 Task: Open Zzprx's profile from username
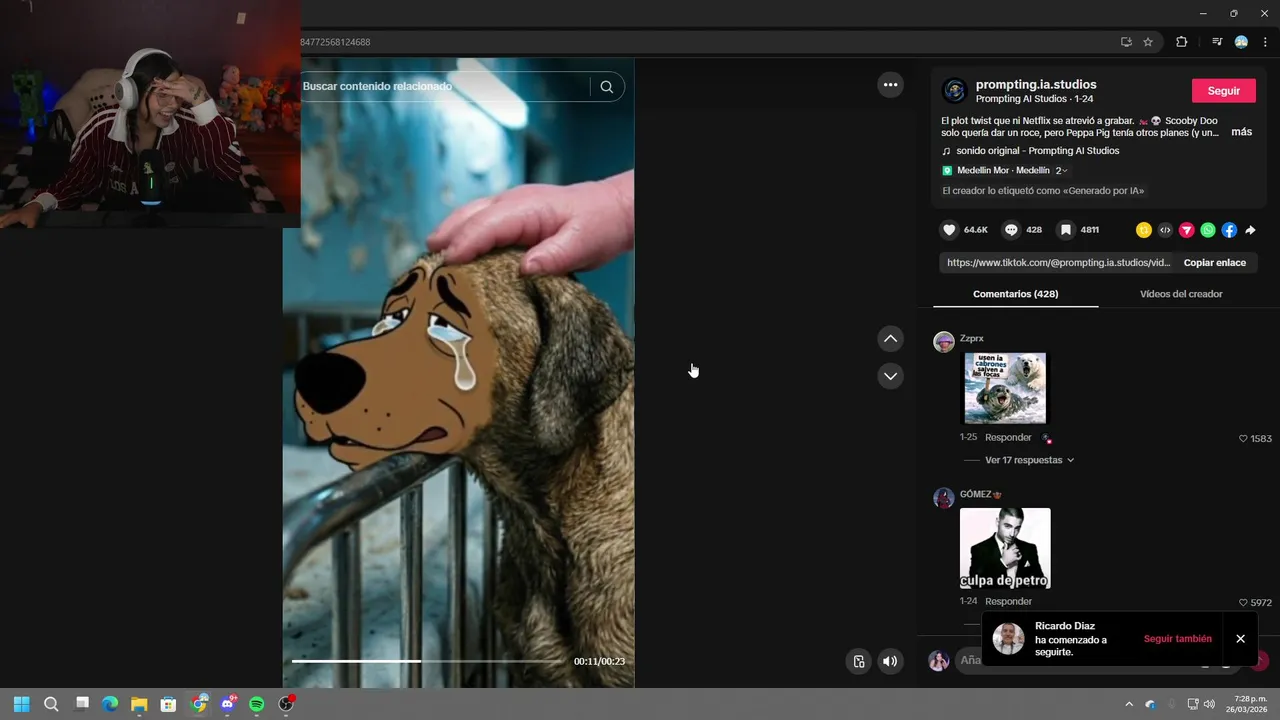[x=971, y=338]
